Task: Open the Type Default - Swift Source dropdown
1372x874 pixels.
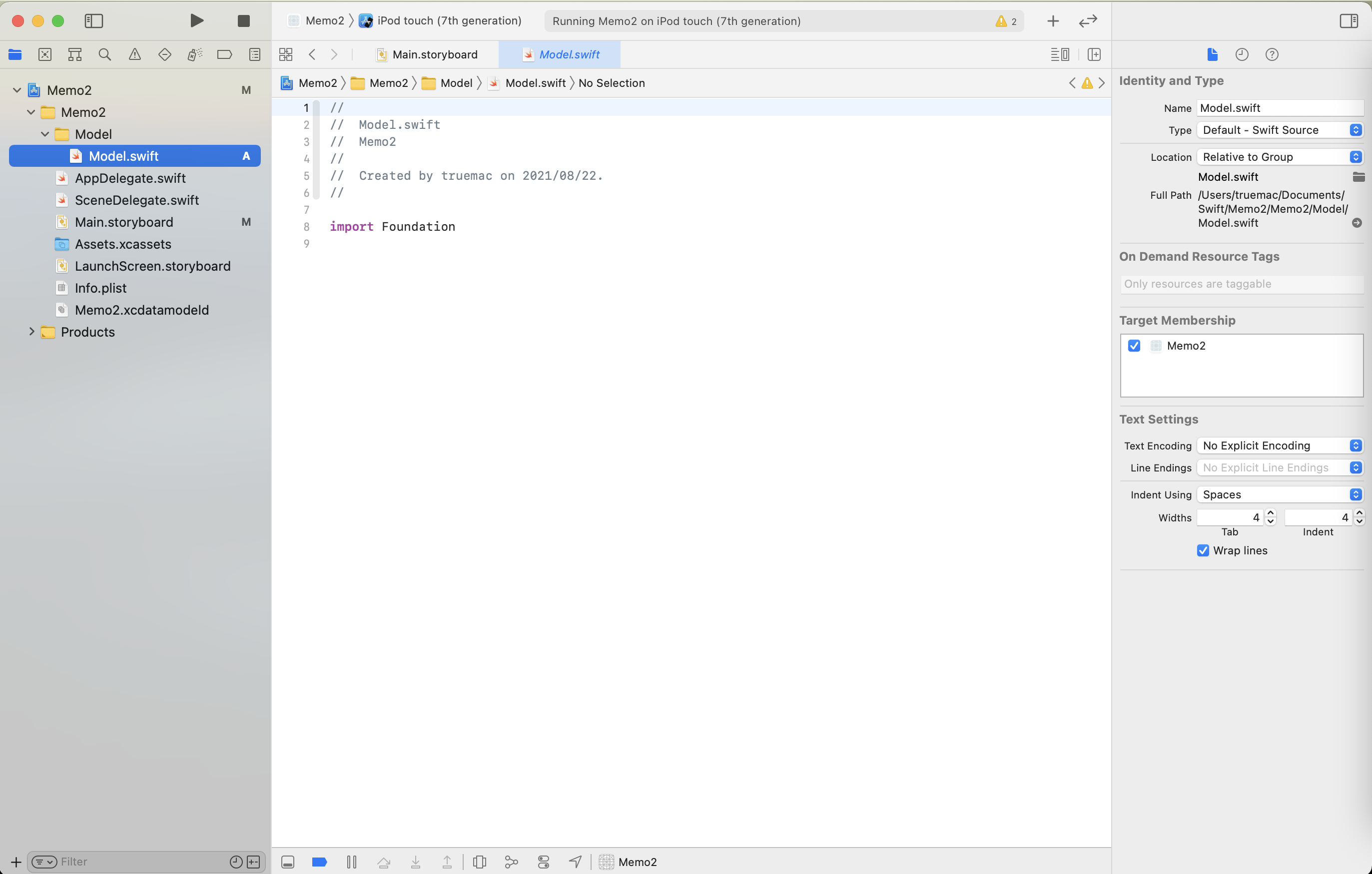Action: click(1279, 130)
